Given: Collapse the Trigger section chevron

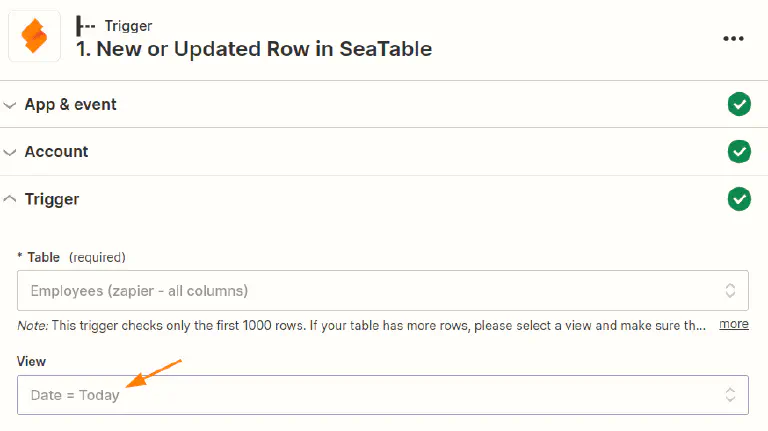Looking at the screenshot, I should [x=11, y=199].
